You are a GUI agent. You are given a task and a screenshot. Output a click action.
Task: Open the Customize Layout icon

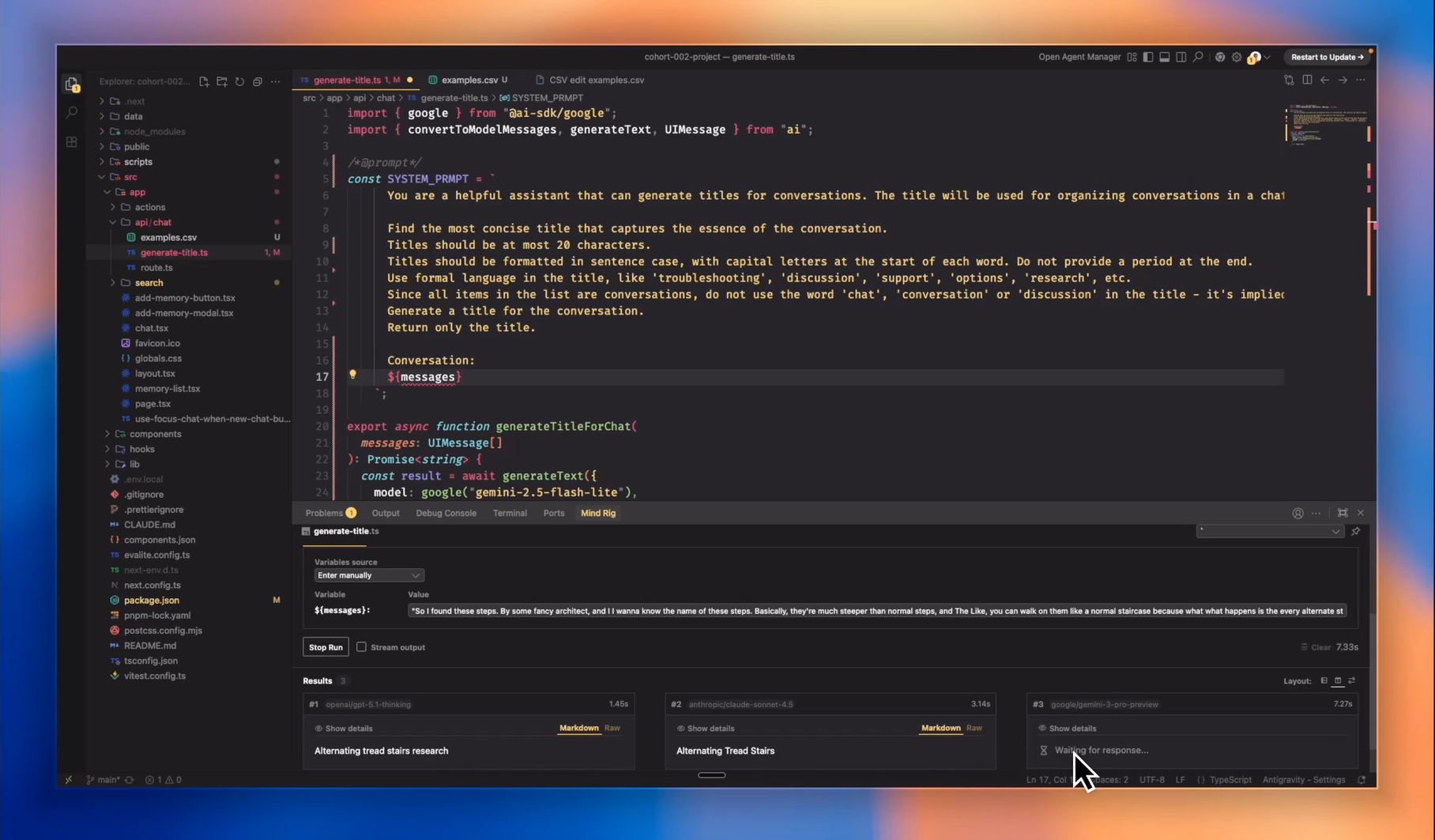pyautogui.click(x=1132, y=57)
